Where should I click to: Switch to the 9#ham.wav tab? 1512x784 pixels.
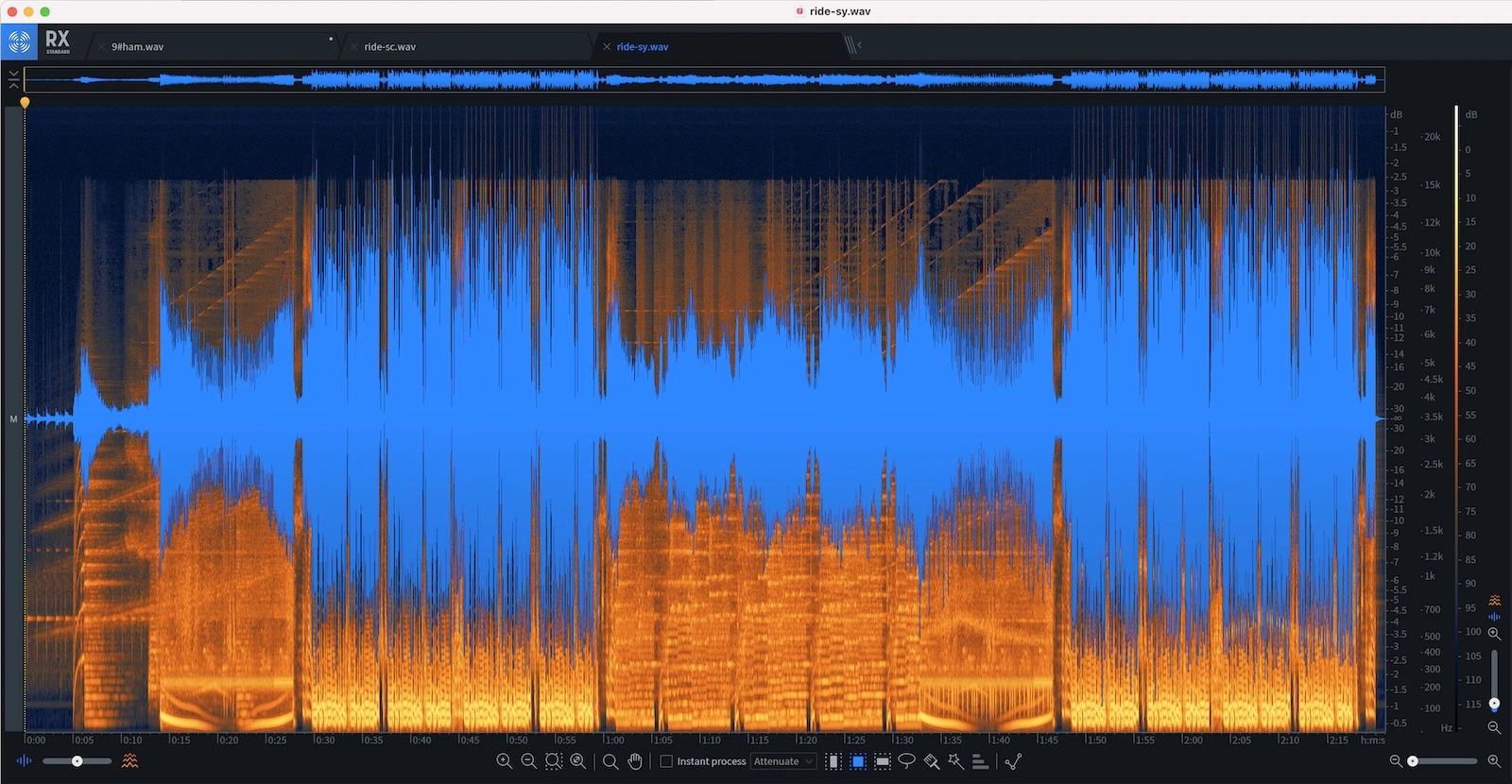(x=138, y=46)
